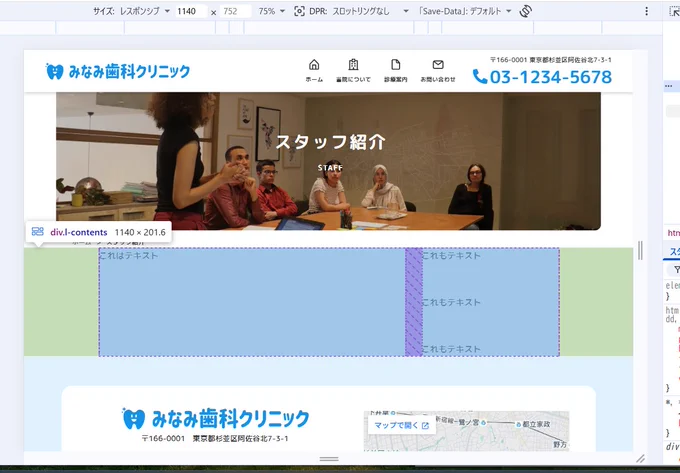
Task: Click the rotate device orientation icon
Action: [x=526, y=11]
